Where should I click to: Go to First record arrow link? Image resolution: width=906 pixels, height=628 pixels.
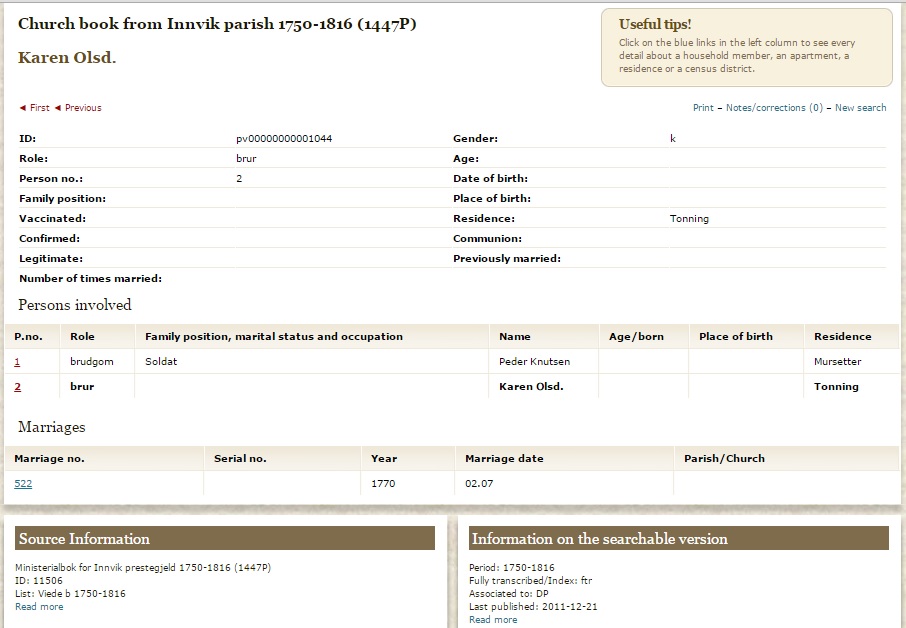[x=35, y=107]
